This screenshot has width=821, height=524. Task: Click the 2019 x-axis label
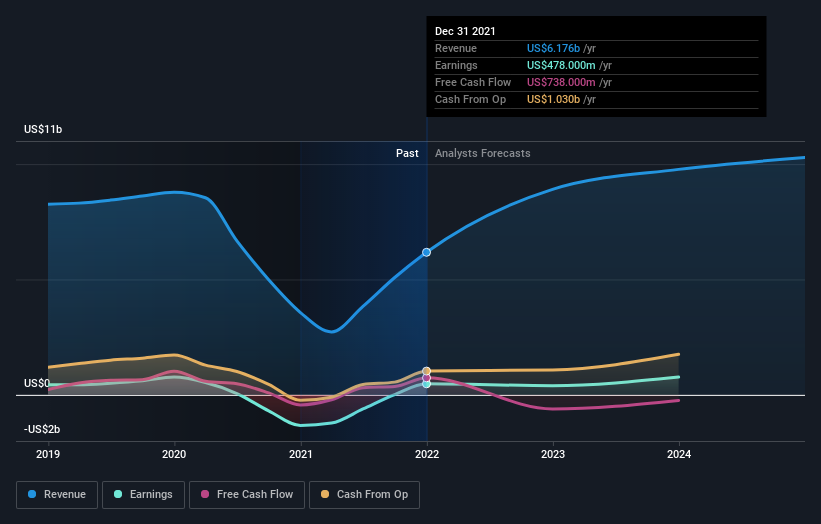point(48,454)
